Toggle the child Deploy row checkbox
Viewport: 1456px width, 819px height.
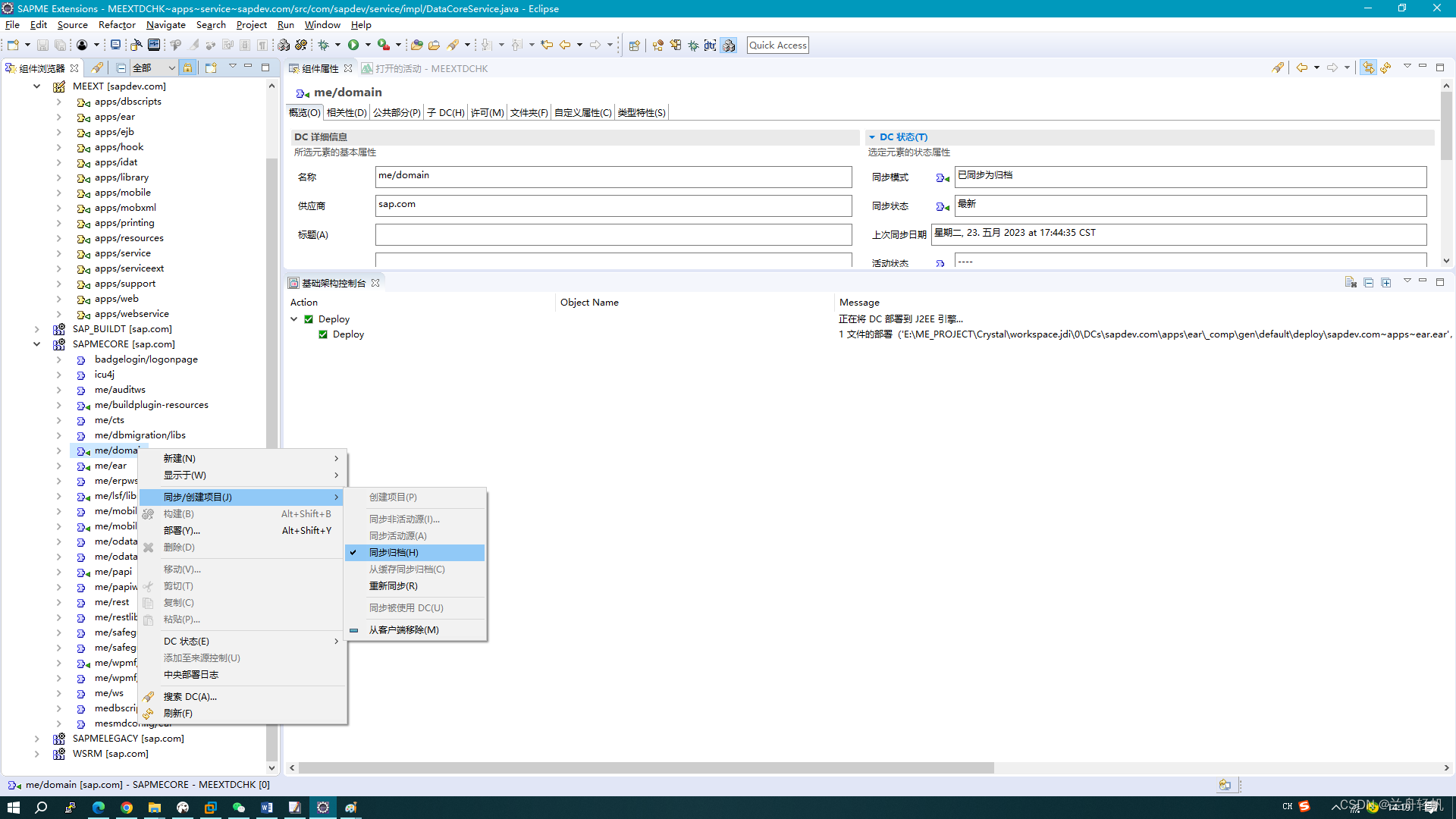(x=323, y=334)
